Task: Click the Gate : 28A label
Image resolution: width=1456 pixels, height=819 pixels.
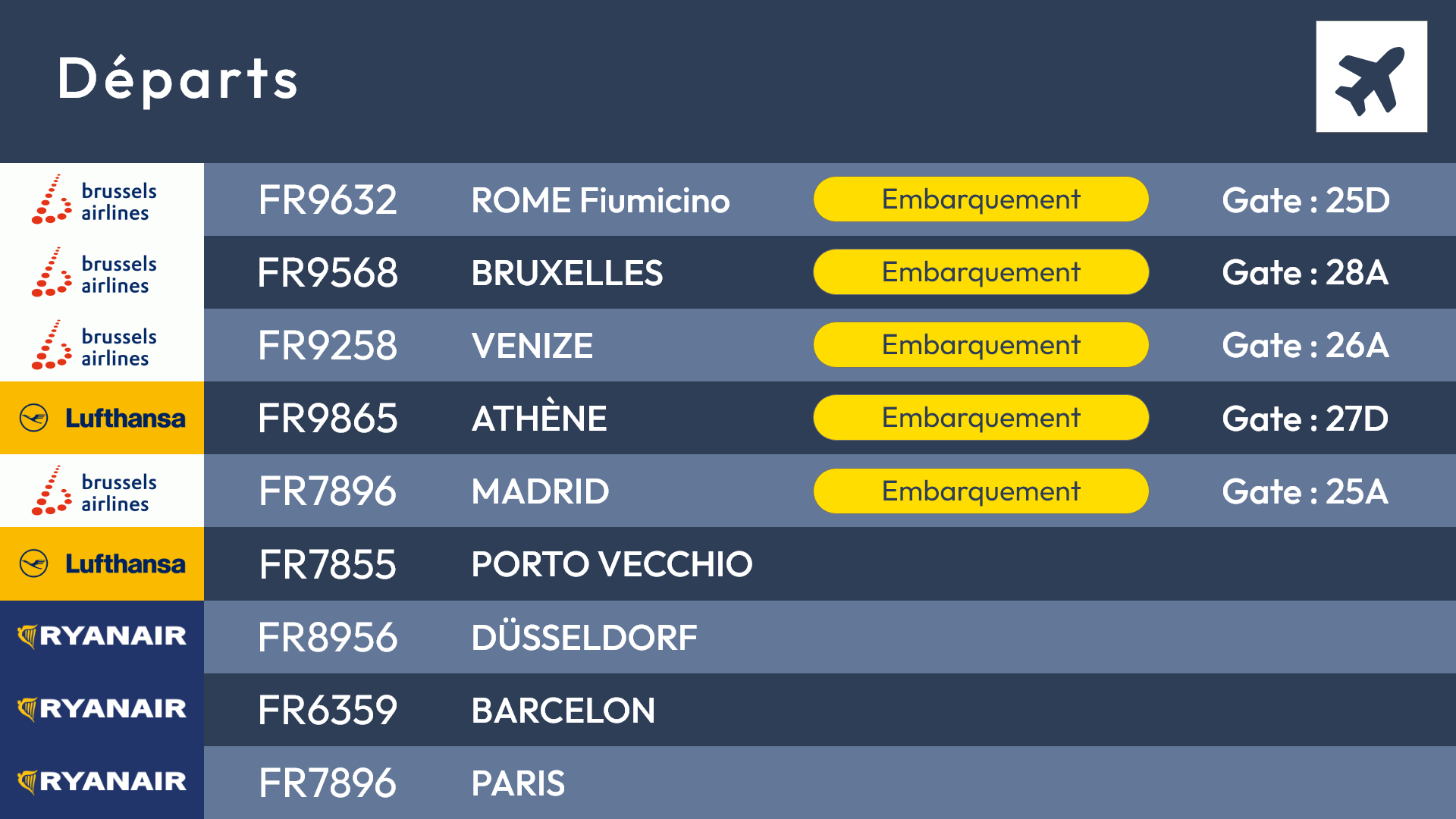Action: [1305, 272]
